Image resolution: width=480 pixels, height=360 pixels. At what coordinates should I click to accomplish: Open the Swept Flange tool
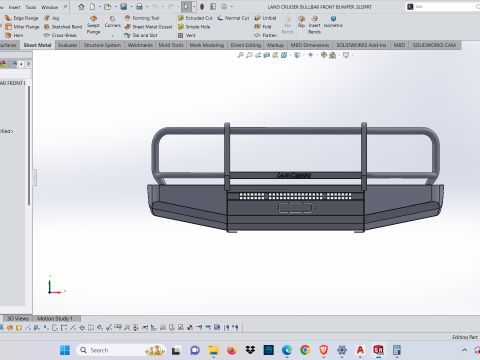click(x=93, y=25)
